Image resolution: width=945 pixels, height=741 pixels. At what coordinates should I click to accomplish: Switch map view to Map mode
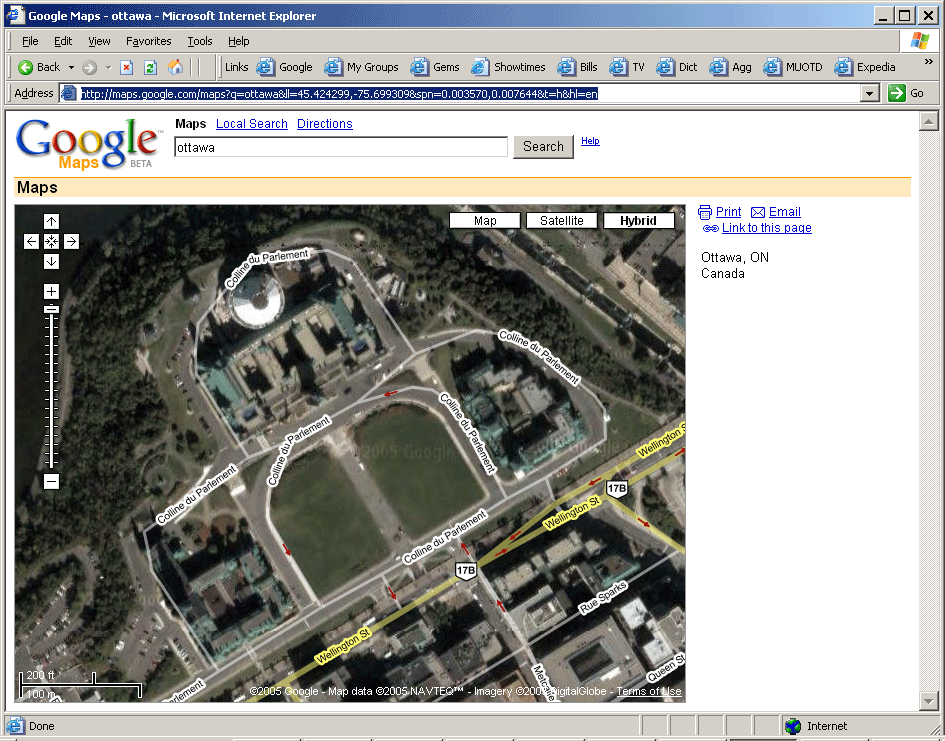pyautogui.click(x=485, y=221)
